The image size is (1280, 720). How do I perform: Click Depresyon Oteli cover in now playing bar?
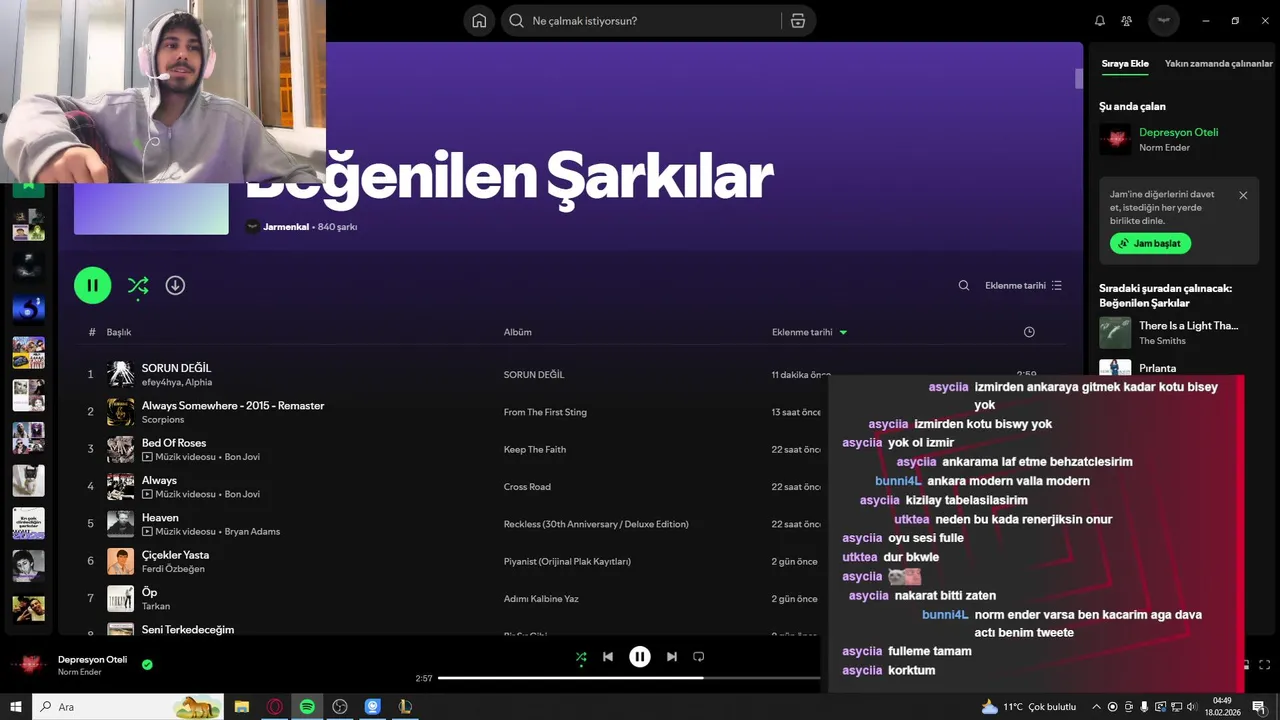click(28, 664)
